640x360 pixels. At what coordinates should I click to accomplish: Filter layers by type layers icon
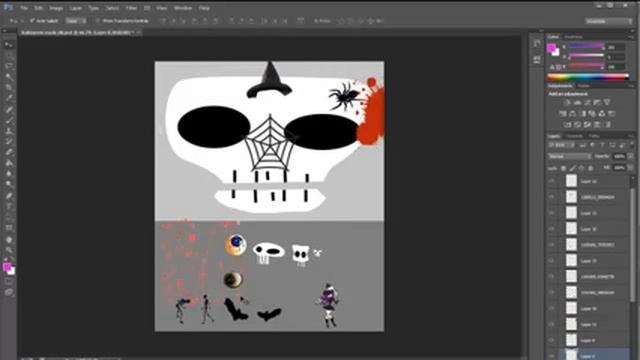point(602,145)
